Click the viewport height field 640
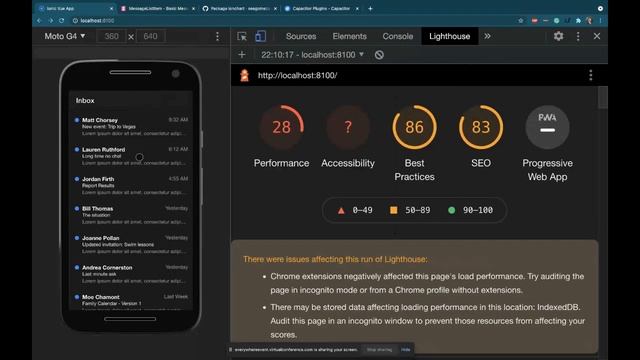The height and width of the screenshot is (360, 640). pos(150,36)
